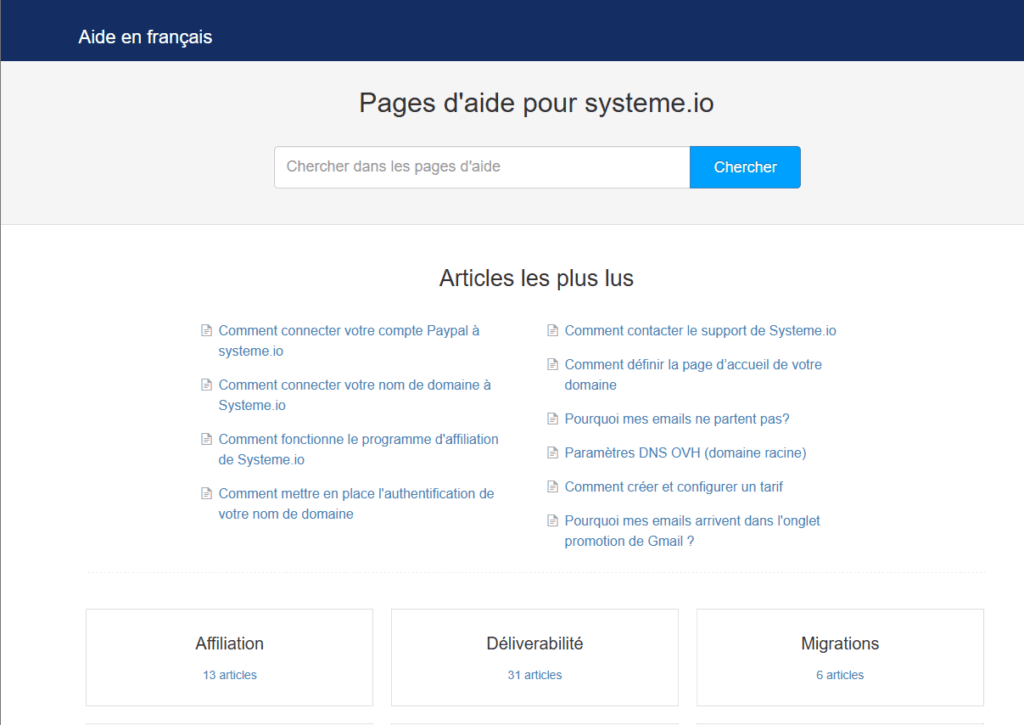Click document icon beside Paramètres DNS OVH
The width and height of the screenshot is (1024, 725).
point(552,453)
